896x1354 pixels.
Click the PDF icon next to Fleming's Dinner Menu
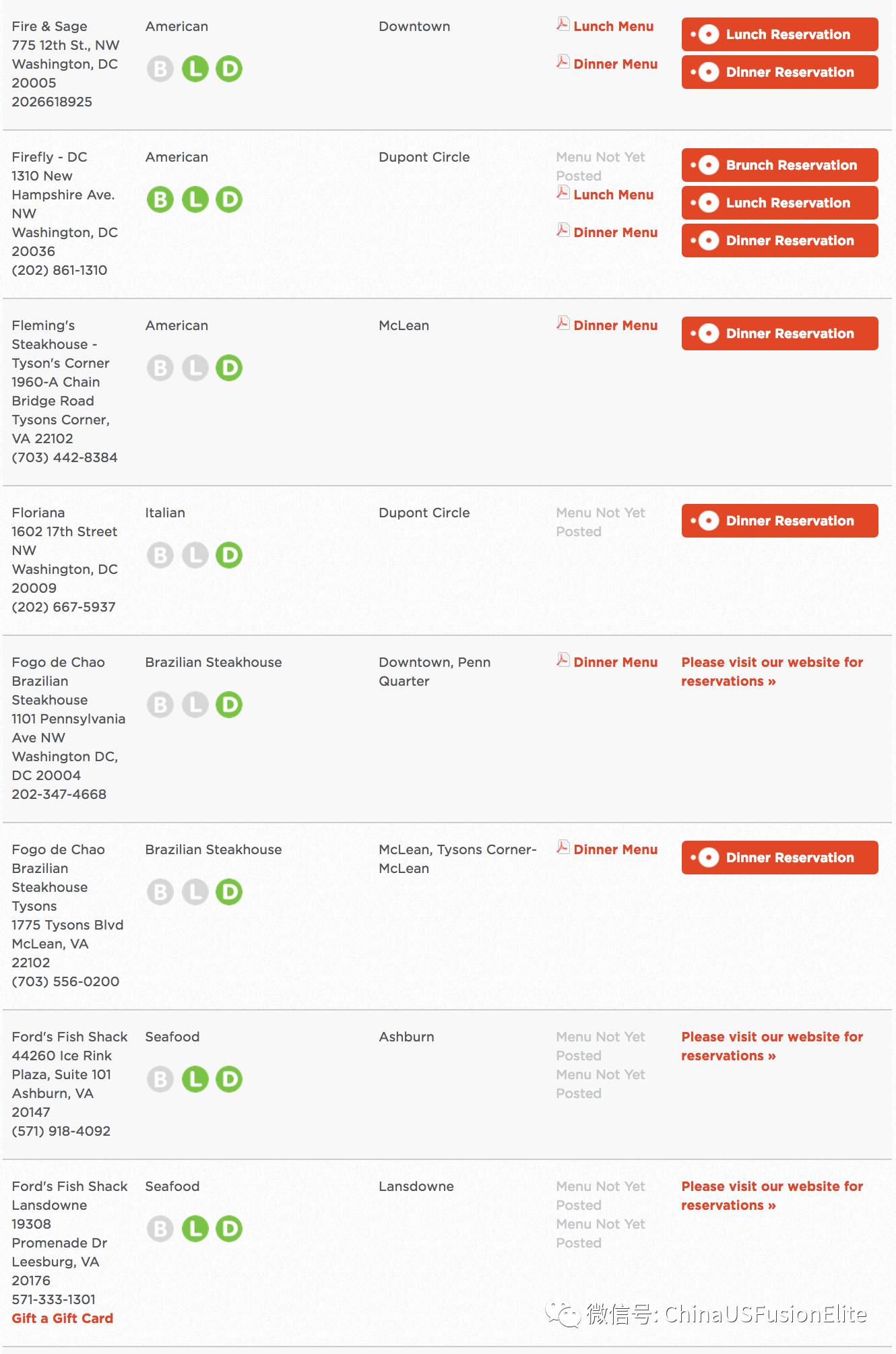[563, 323]
